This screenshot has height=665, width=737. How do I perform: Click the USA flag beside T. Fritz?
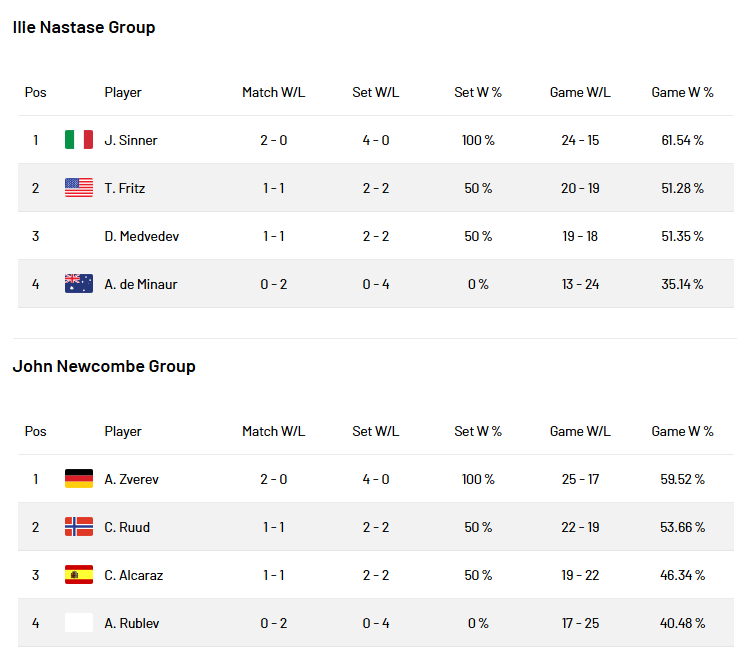click(x=78, y=188)
